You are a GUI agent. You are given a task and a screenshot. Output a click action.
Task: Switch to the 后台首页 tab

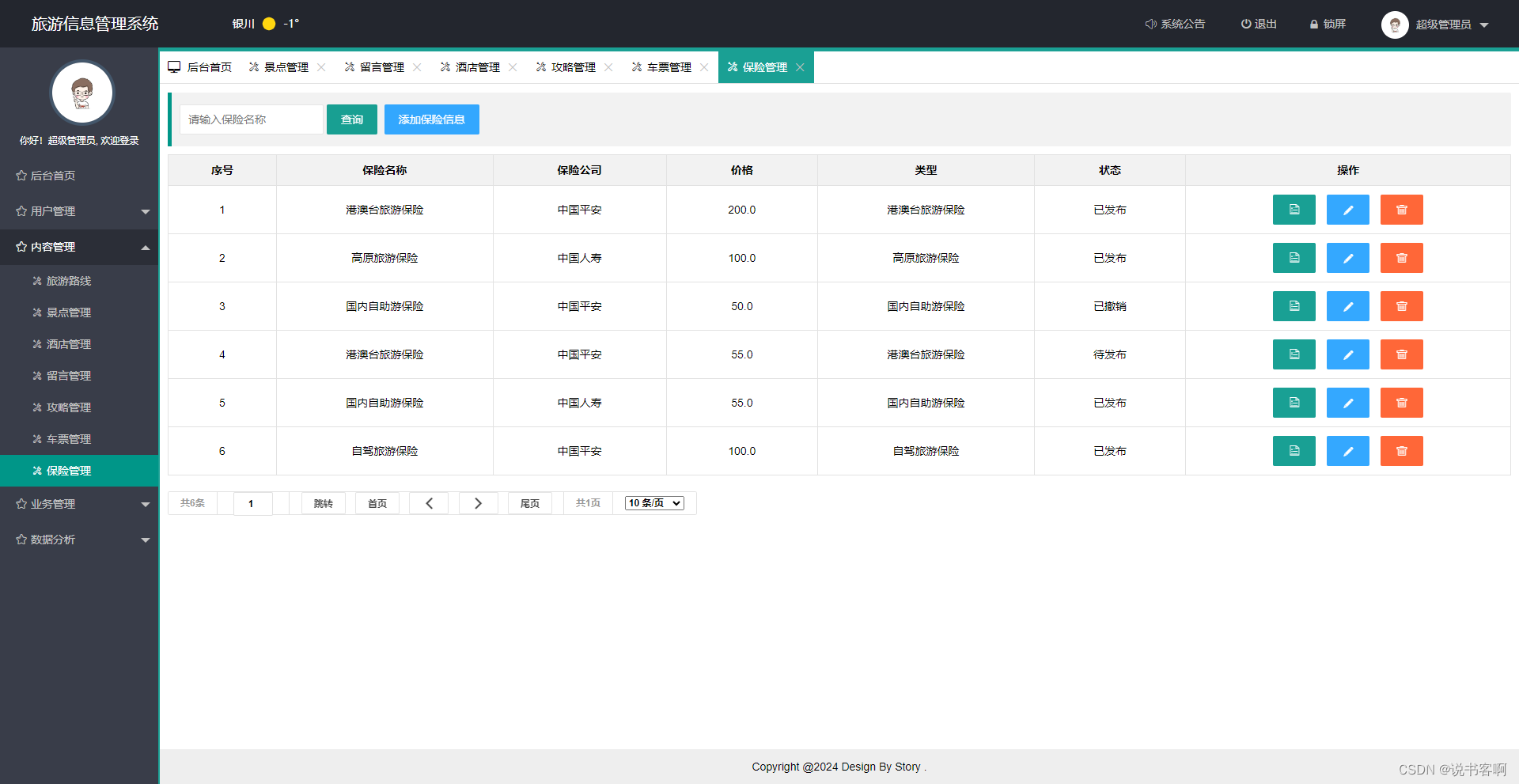(x=200, y=67)
